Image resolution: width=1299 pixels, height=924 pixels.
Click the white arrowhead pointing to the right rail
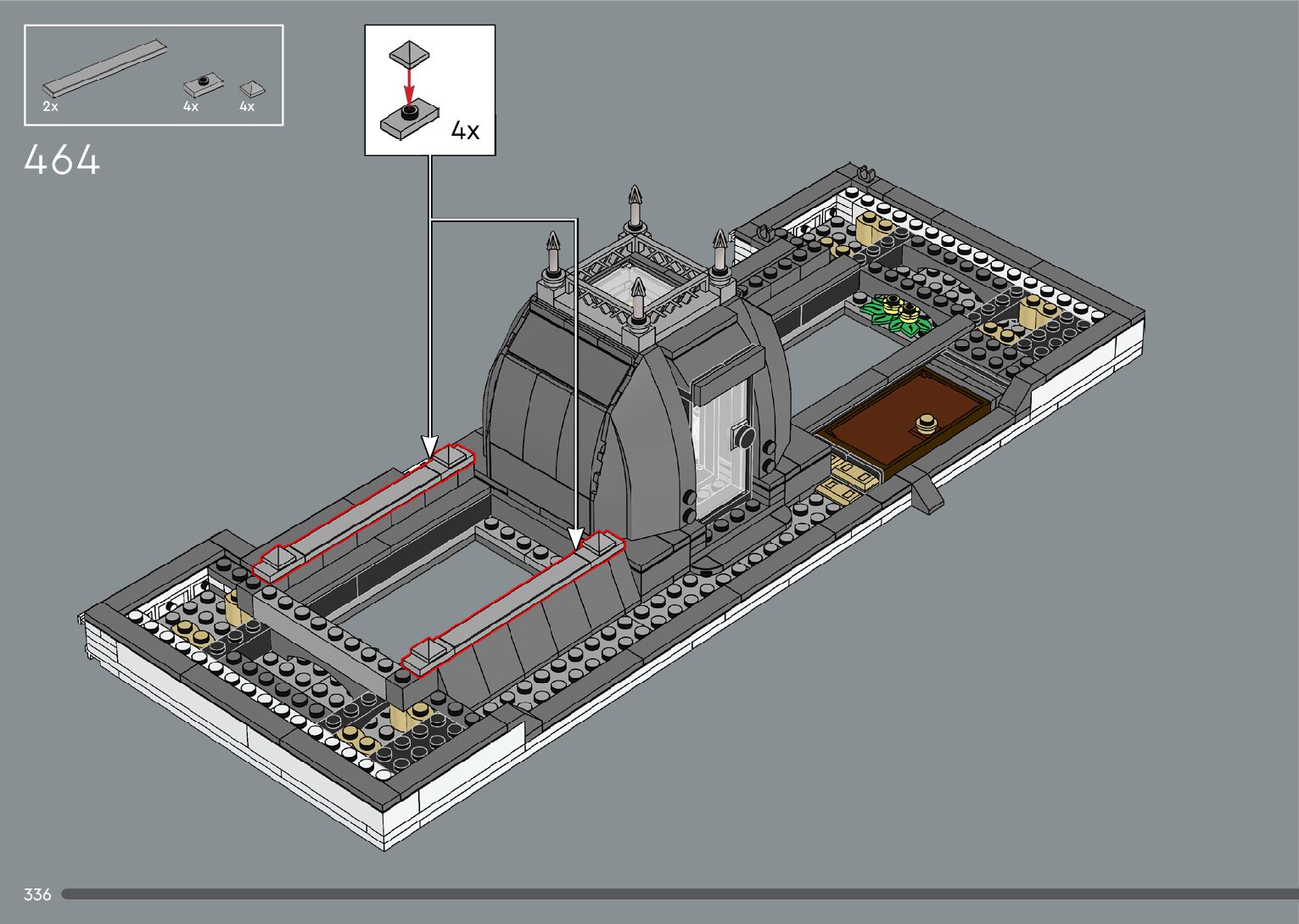(576, 537)
